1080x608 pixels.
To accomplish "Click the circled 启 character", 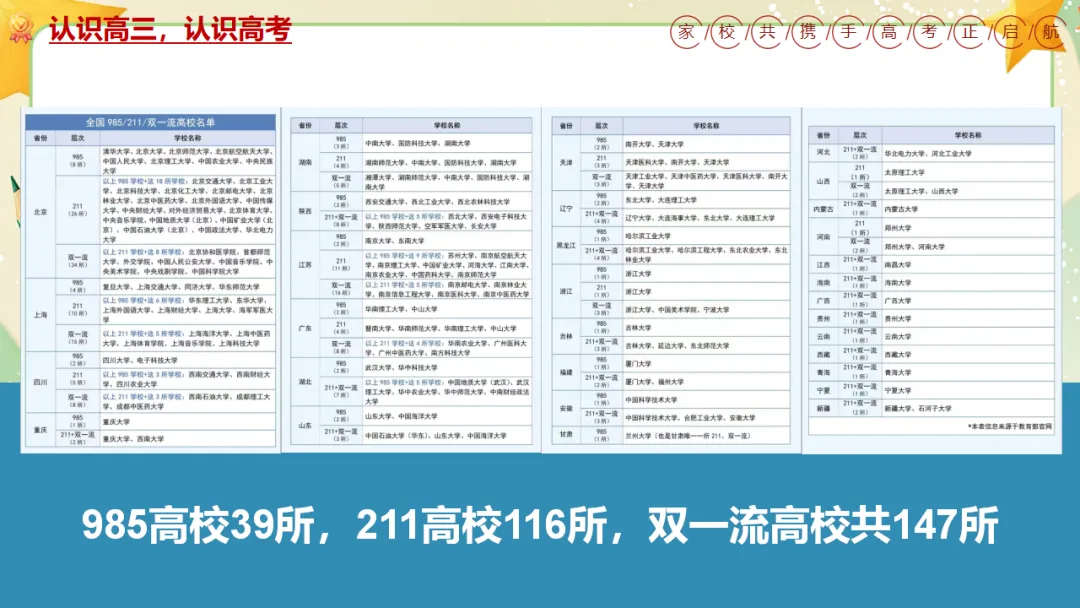I will [1010, 32].
